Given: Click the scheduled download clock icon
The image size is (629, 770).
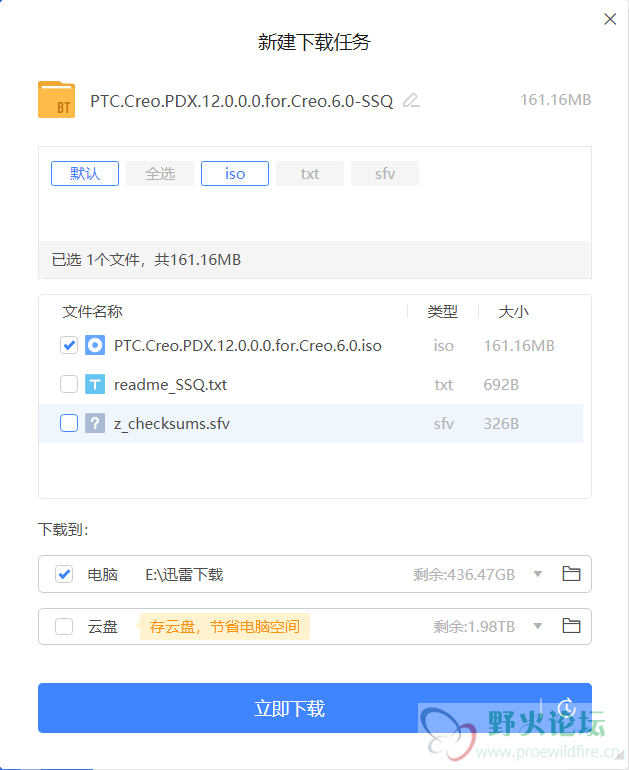Looking at the screenshot, I should 566,708.
